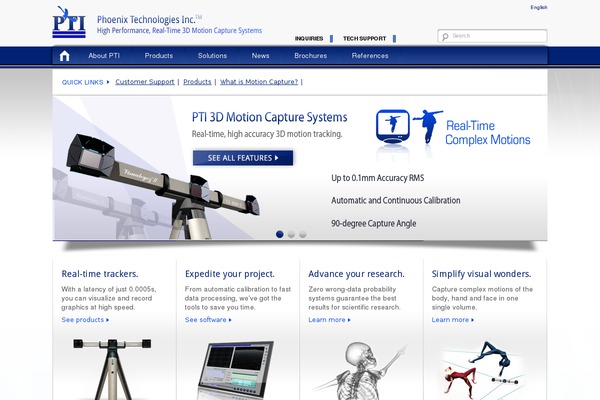Image resolution: width=600 pixels, height=400 pixels.
Task: Click Simplify visual wonders heading
Action: point(481,274)
